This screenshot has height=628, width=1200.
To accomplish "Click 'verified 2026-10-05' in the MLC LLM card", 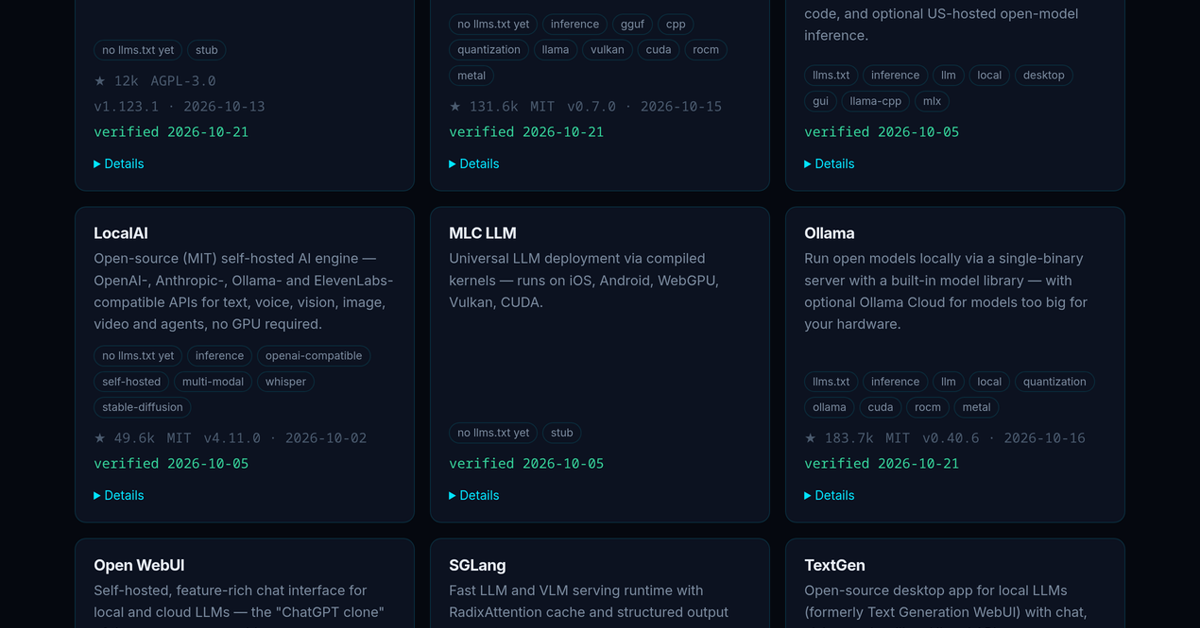I will point(526,464).
